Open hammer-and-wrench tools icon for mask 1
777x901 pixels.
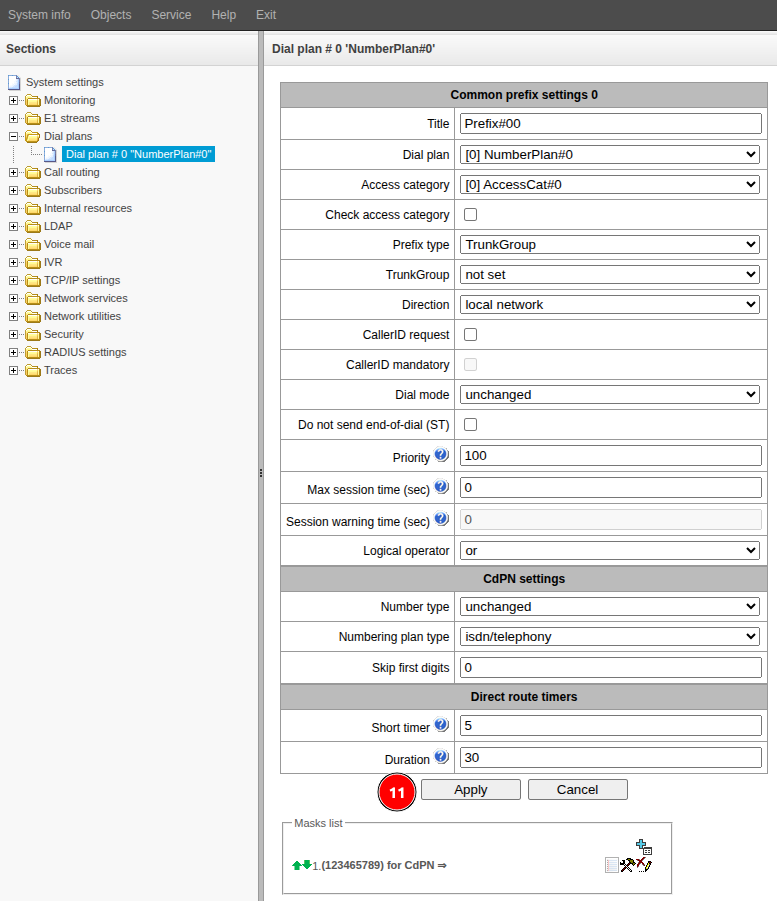(x=627, y=865)
